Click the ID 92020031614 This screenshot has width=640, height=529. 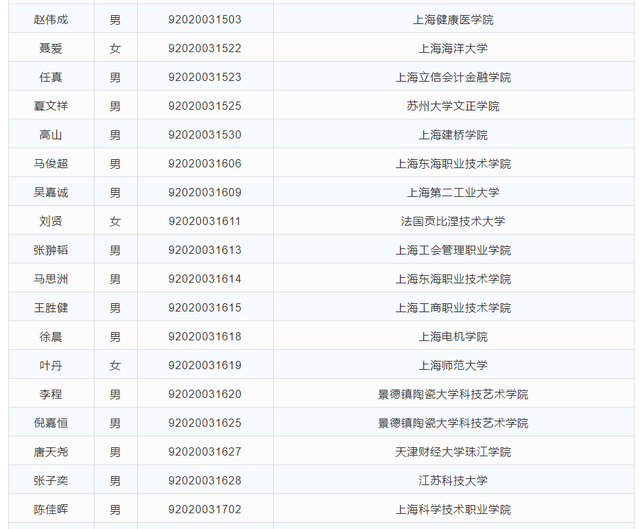[205, 279]
